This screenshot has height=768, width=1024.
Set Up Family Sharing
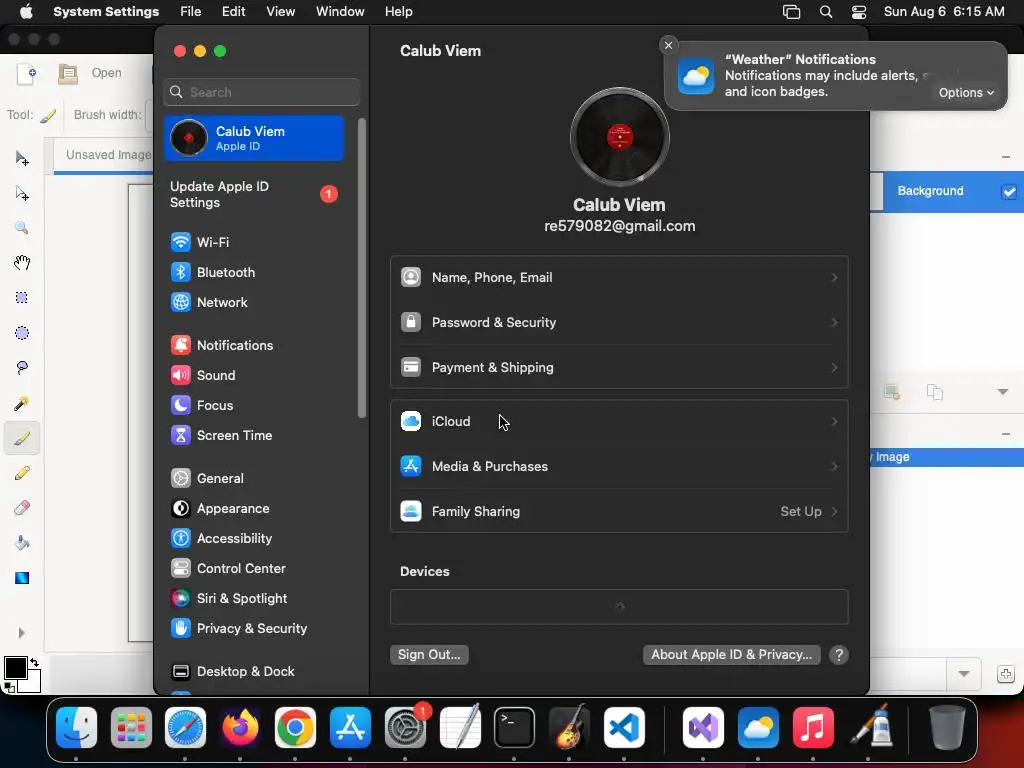(619, 512)
